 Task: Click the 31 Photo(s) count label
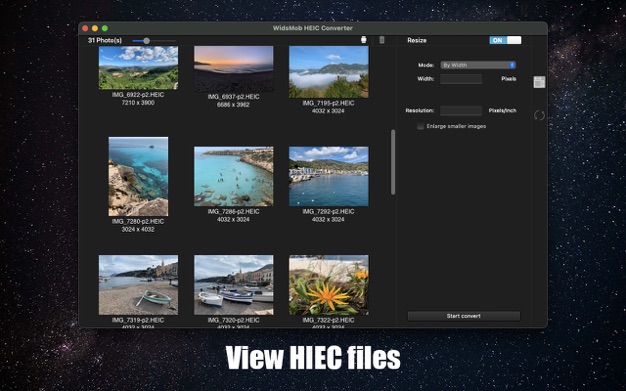(x=105, y=40)
